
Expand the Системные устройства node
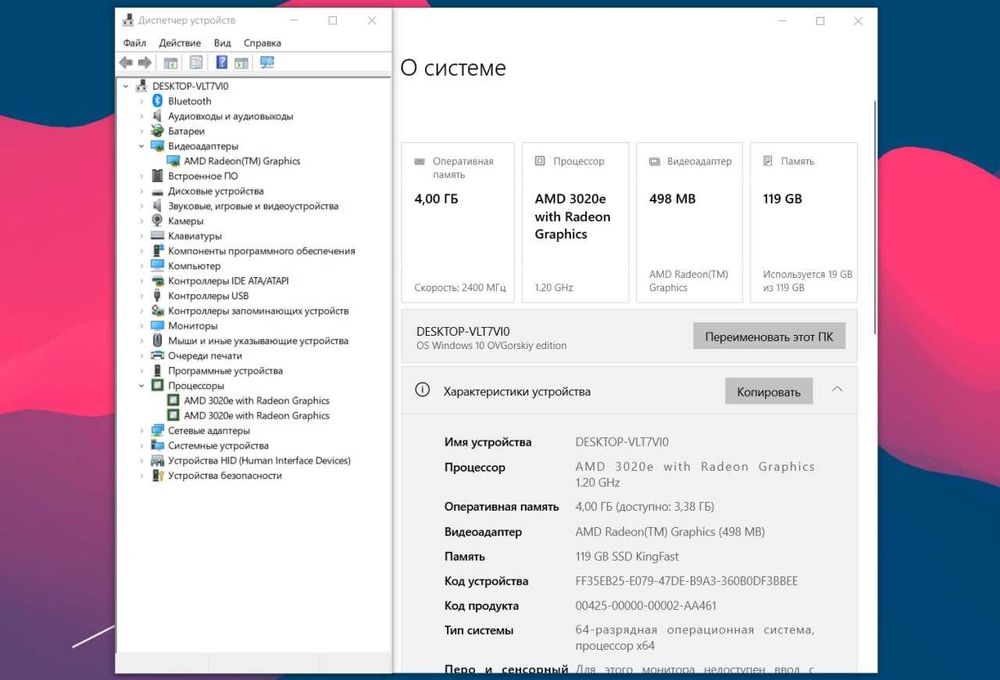click(x=142, y=445)
